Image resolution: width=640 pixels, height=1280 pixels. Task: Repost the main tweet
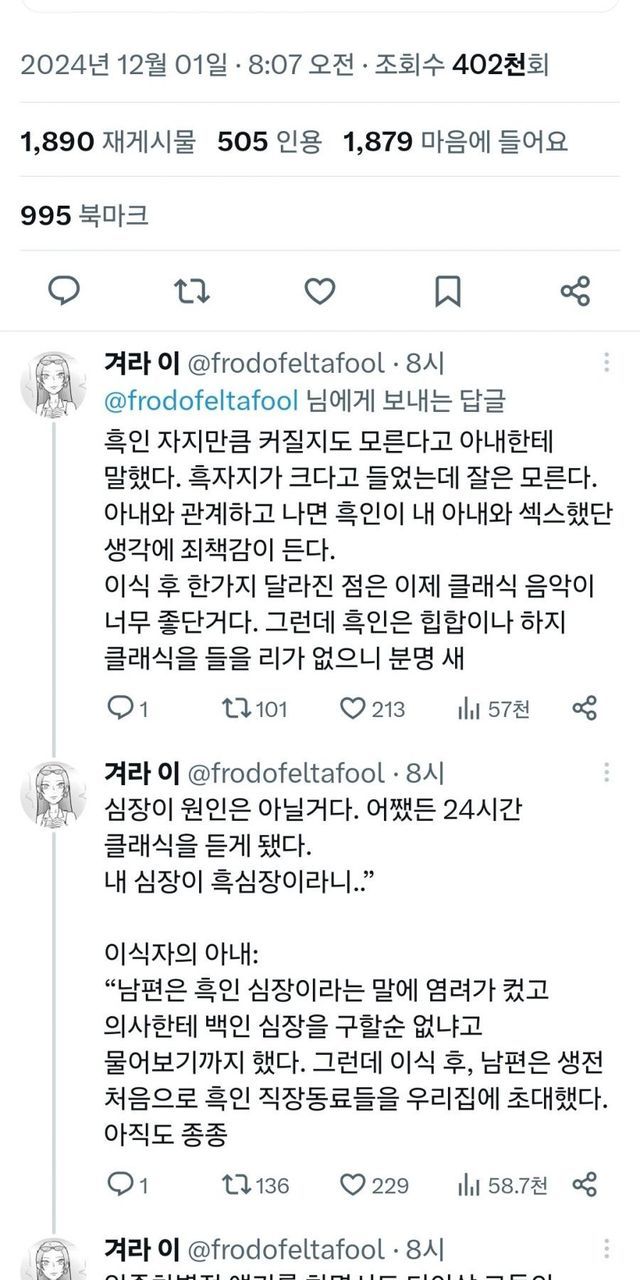tap(192, 291)
